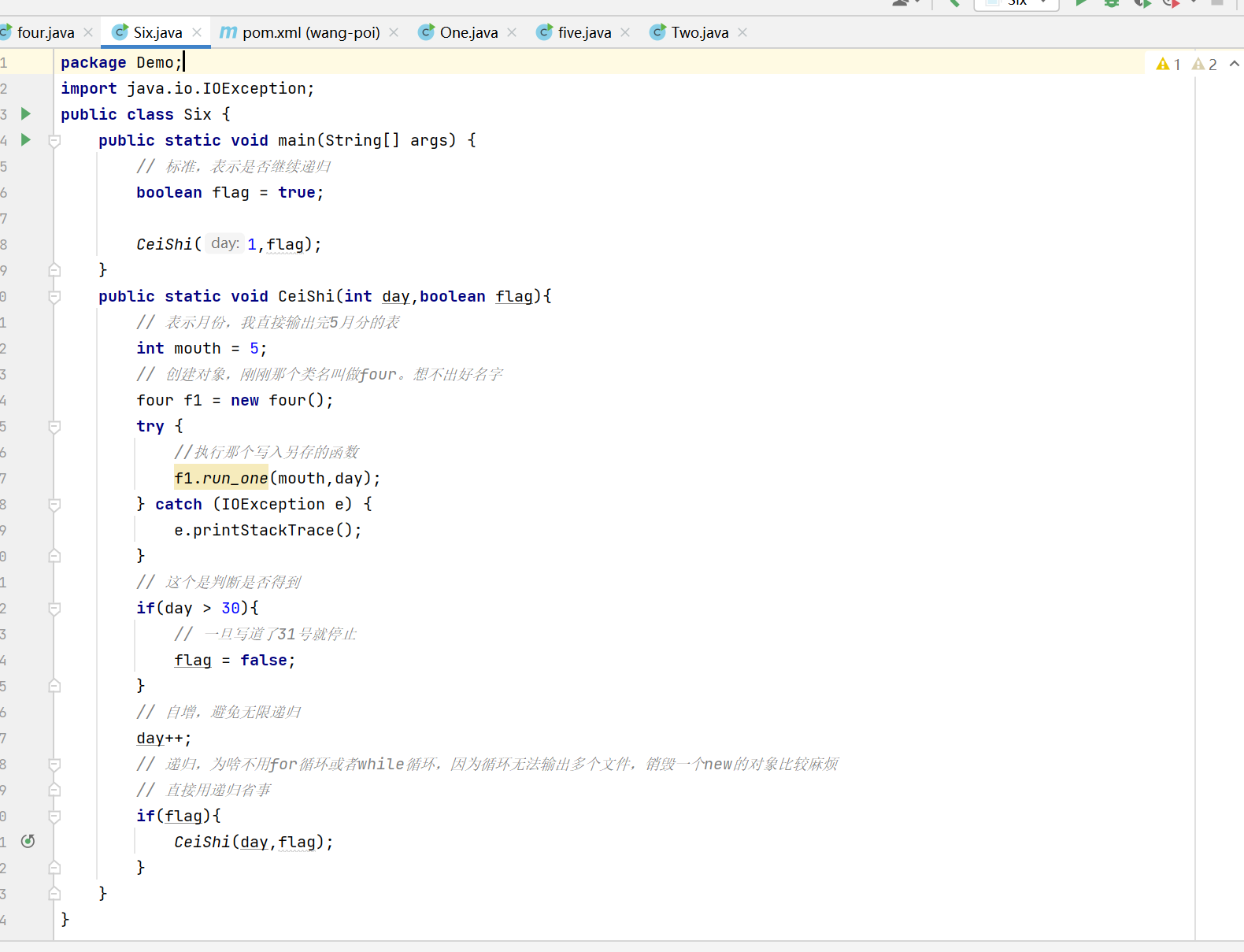Screen dimensions: 1244x952
Task: Close the Six.java tab
Action: point(197,32)
